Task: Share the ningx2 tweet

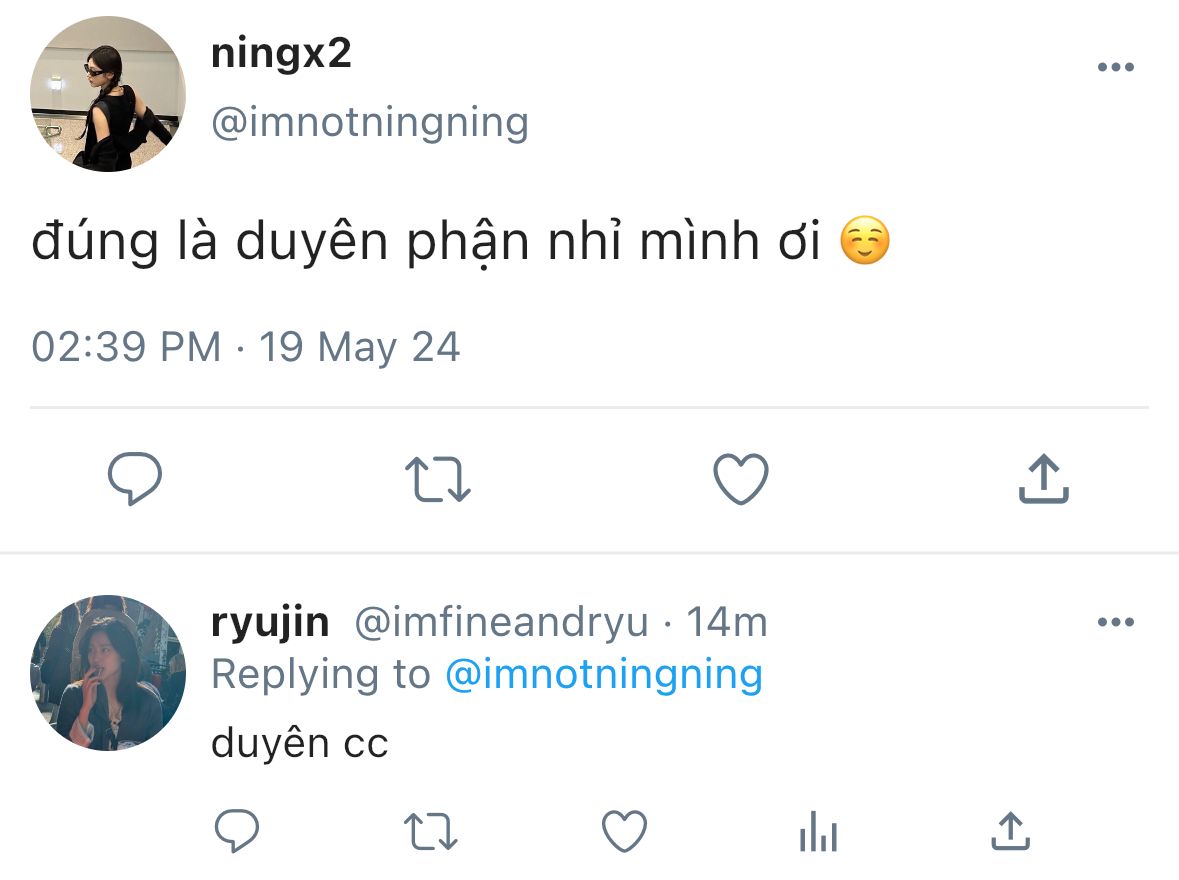Action: 1043,479
